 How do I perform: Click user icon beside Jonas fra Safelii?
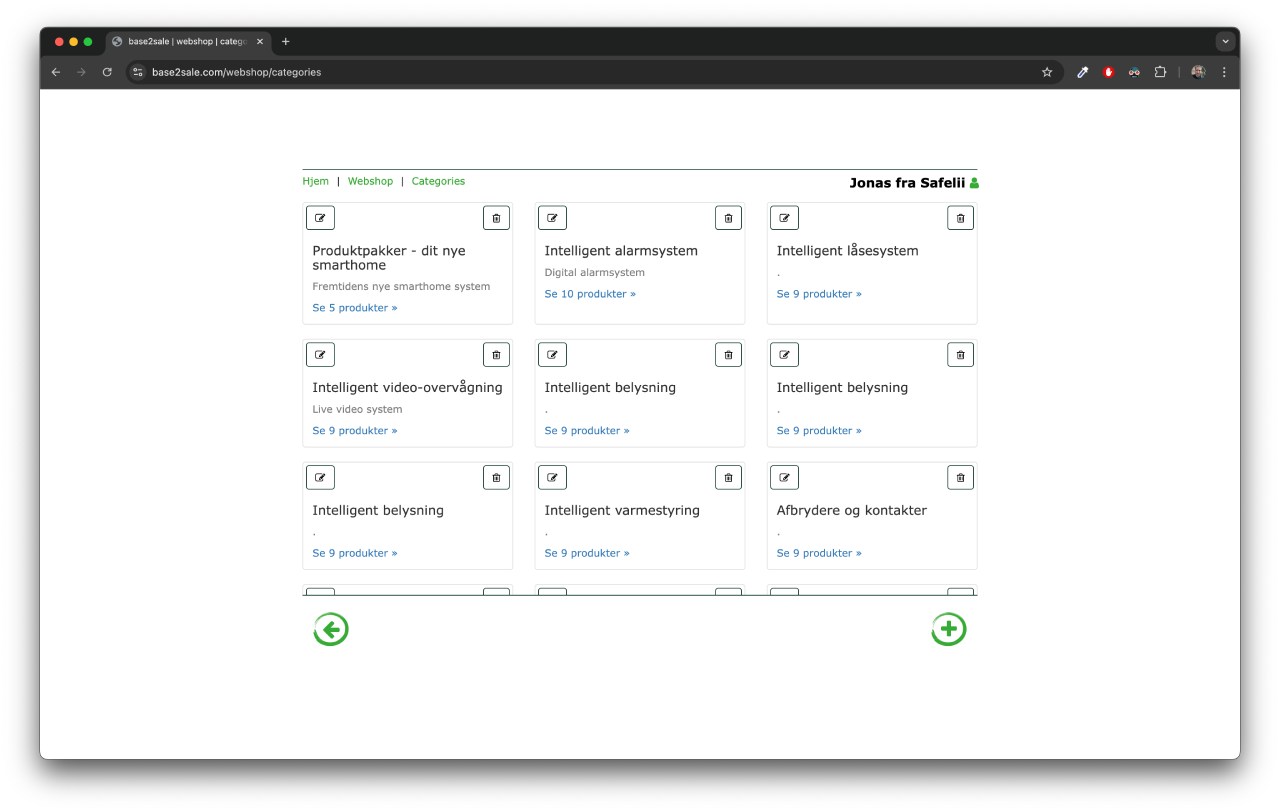(x=974, y=183)
